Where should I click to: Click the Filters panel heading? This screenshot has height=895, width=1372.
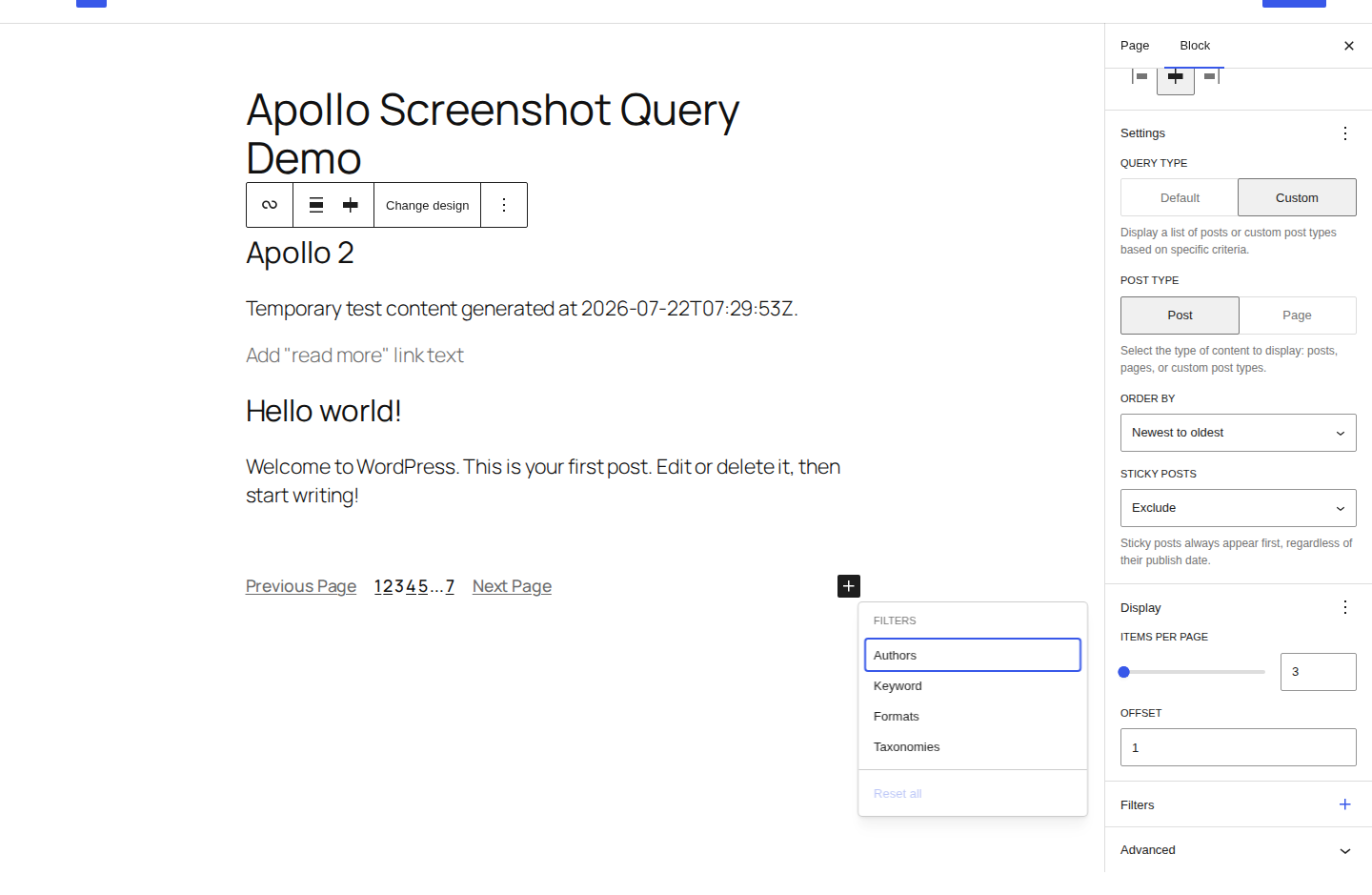[x=1138, y=804]
